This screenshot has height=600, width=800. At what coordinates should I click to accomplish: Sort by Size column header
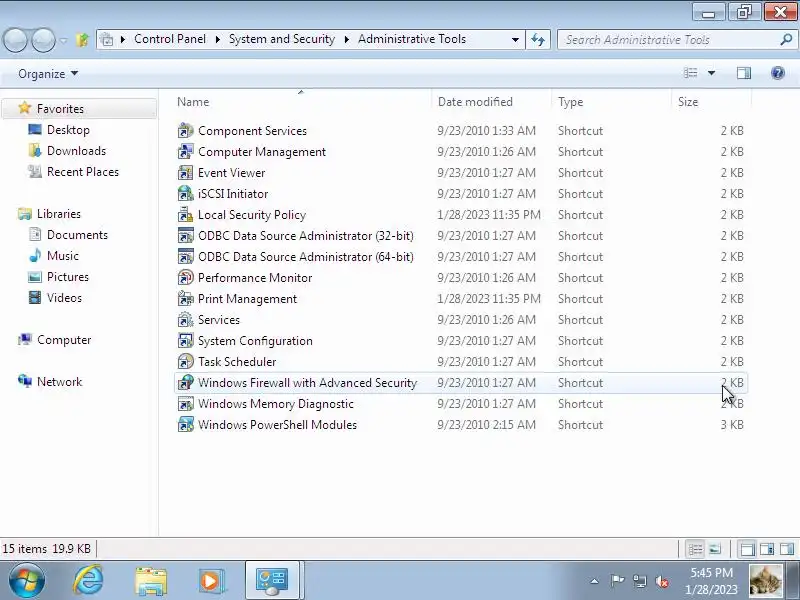pyautogui.click(x=711, y=102)
